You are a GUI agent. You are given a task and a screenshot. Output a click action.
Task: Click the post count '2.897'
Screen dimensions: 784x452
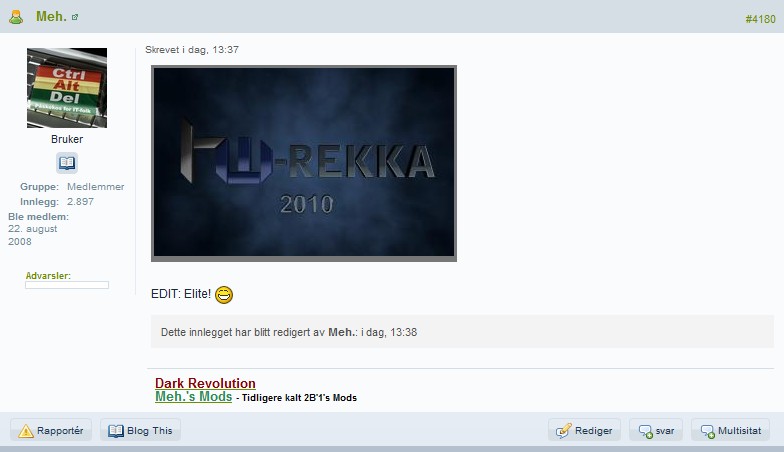point(80,202)
